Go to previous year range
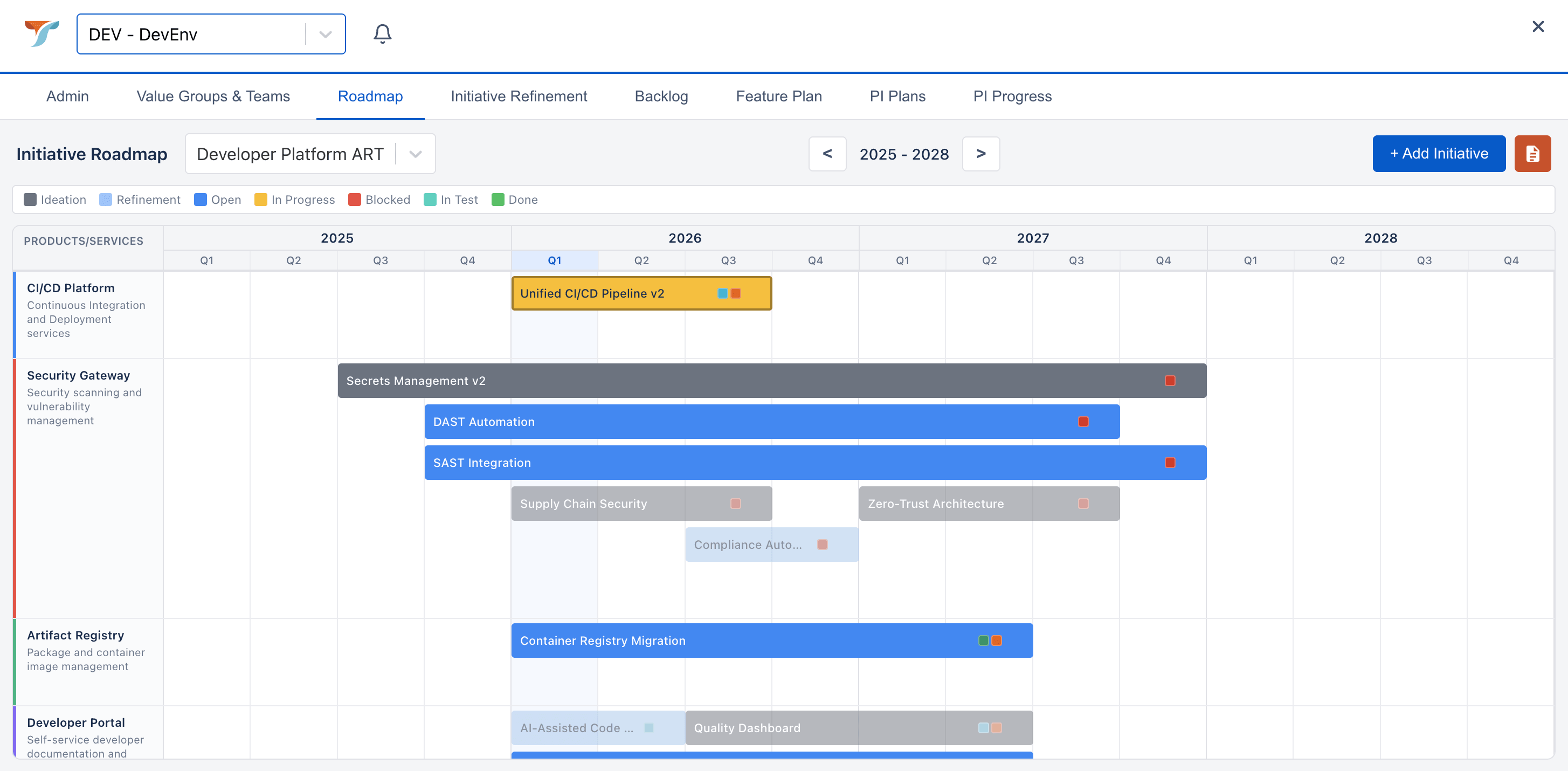Screen dimensions: 1568x771 [x=827, y=154]
